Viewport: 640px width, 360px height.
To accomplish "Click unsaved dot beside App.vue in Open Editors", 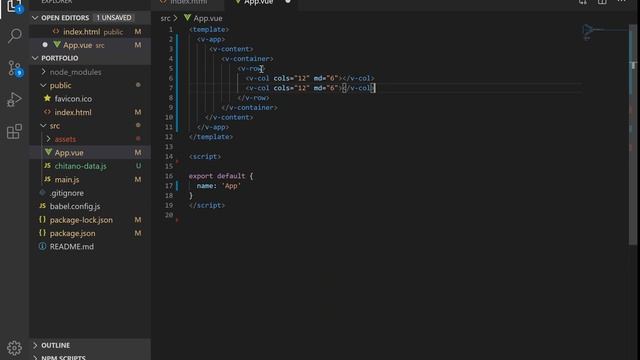I will pyautogui.click(x=45, y=44).
